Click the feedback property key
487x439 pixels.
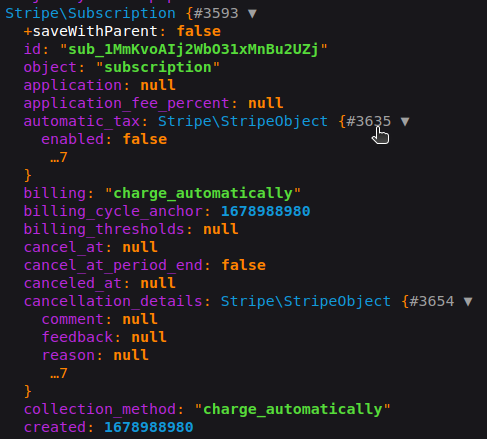pos(77,337)
